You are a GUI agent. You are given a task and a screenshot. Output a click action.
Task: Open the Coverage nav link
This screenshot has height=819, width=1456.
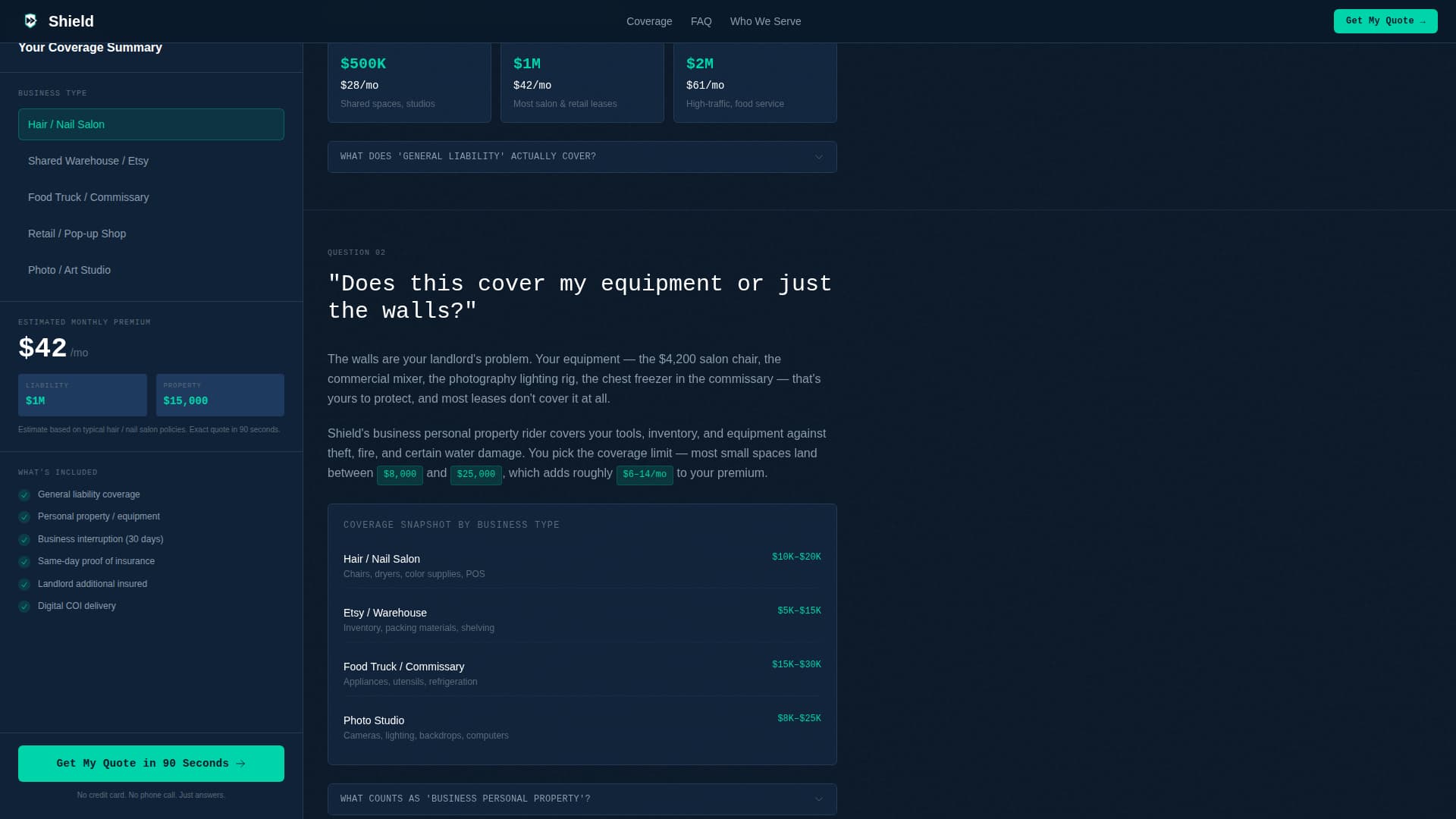tap(648, 21)
